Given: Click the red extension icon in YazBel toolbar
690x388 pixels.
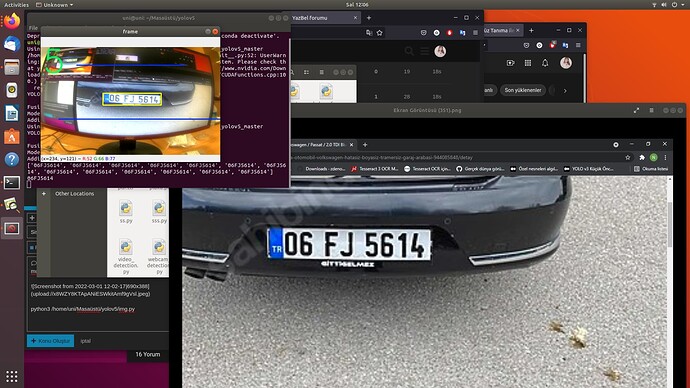Looking at the screenshot, I should 449,33.
